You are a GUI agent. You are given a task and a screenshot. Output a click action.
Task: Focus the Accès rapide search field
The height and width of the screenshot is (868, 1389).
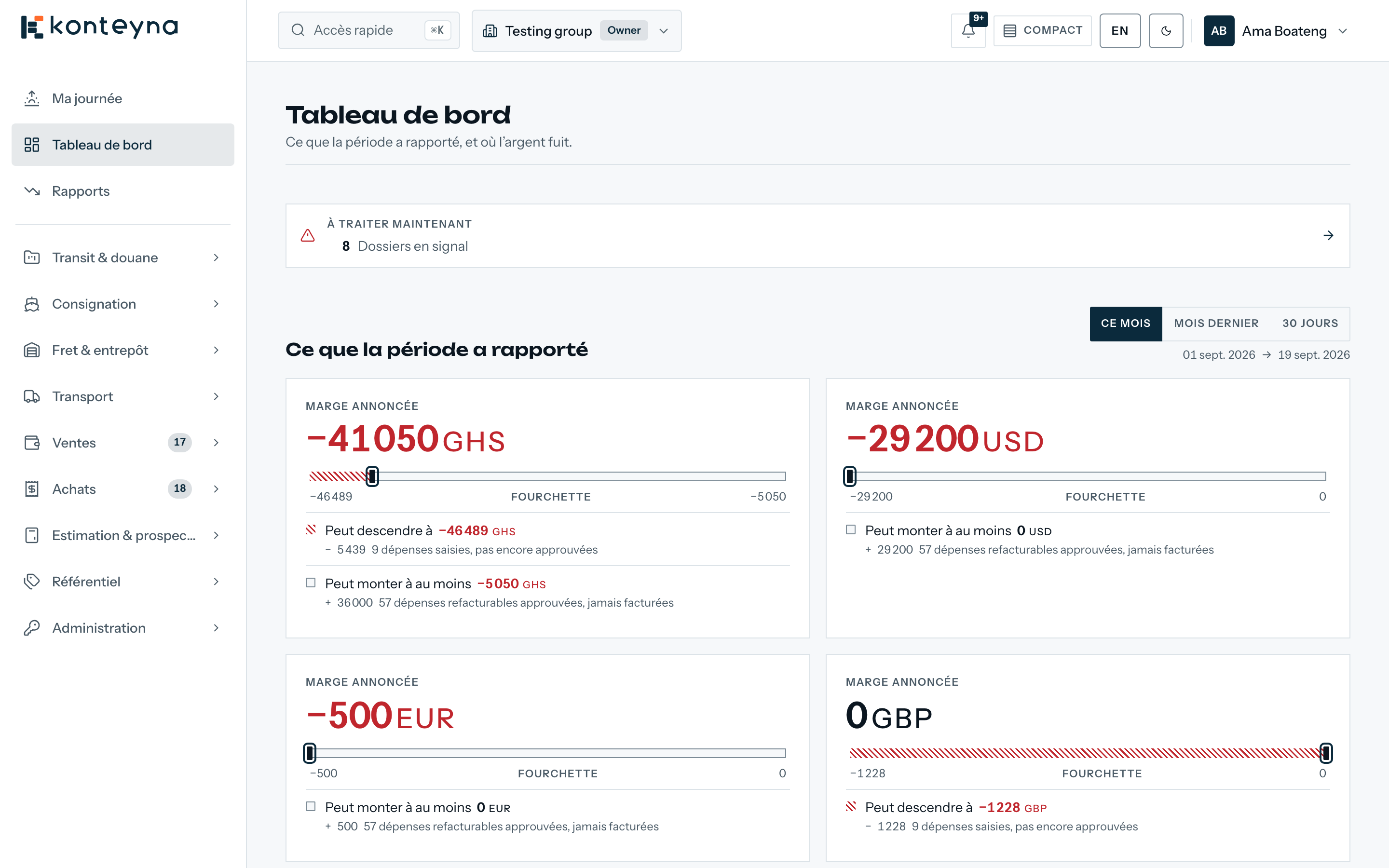click(x=368, y=30)
